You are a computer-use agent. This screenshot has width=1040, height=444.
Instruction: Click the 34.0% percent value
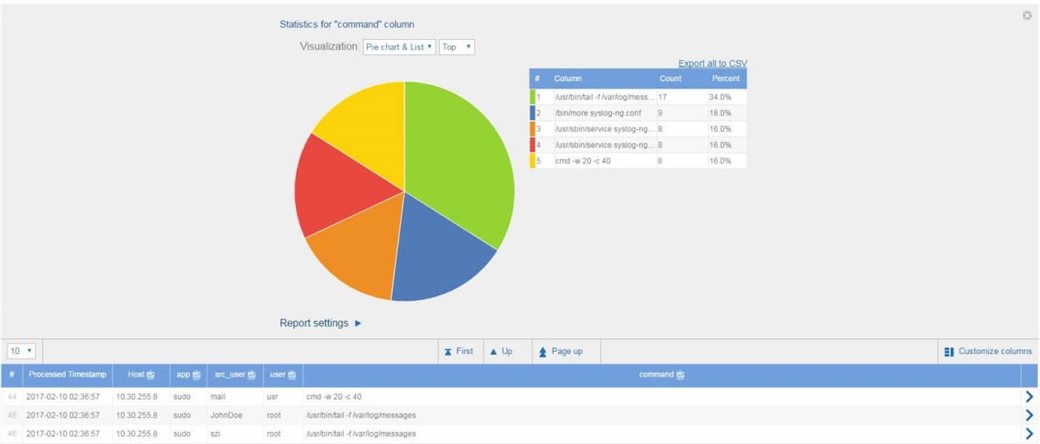(720, 97)
